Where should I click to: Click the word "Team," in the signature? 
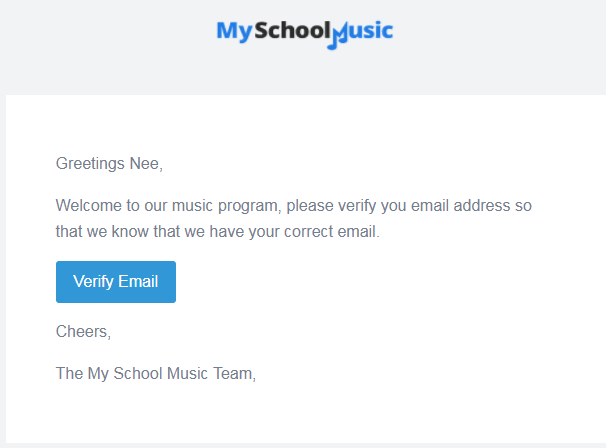[x=235, y=374]
